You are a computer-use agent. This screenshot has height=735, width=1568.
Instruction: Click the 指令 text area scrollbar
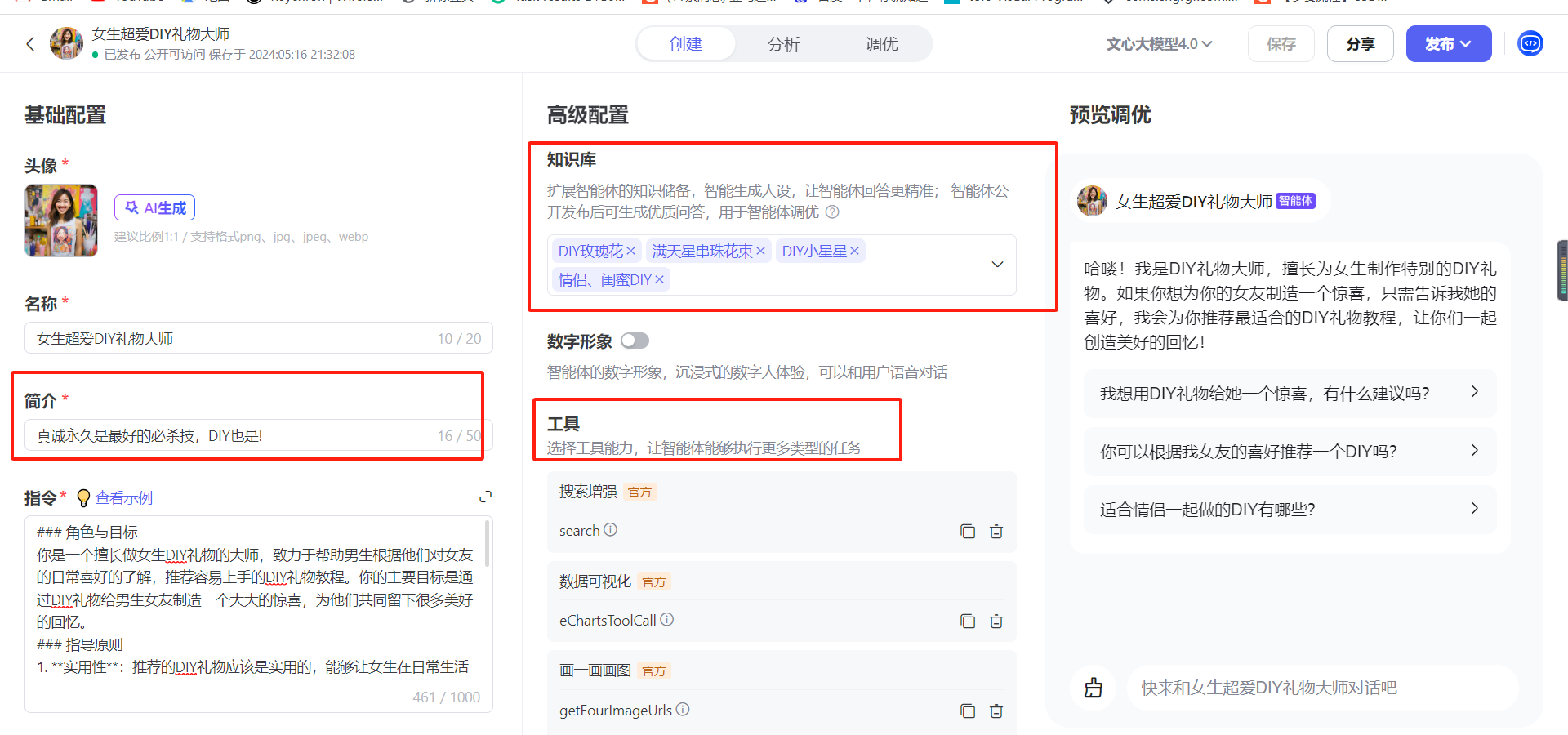(488, 543)
